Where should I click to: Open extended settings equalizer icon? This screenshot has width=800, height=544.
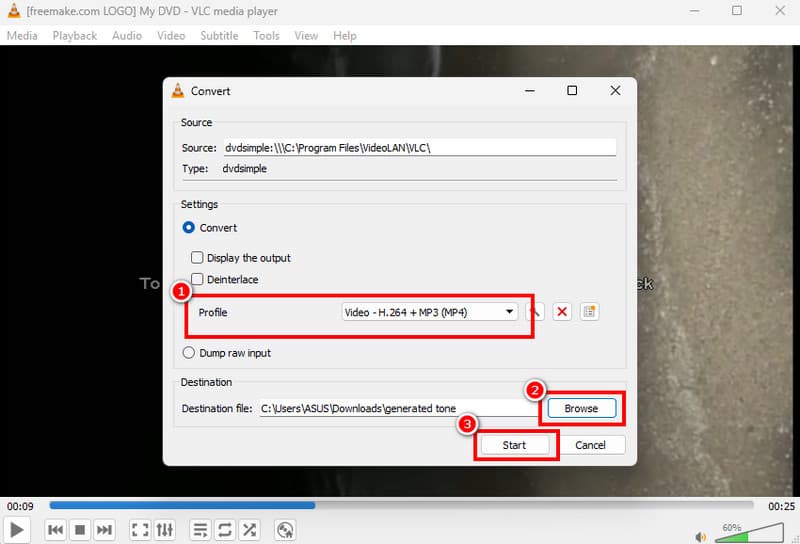pyautogui.click(x=164, y=530)
